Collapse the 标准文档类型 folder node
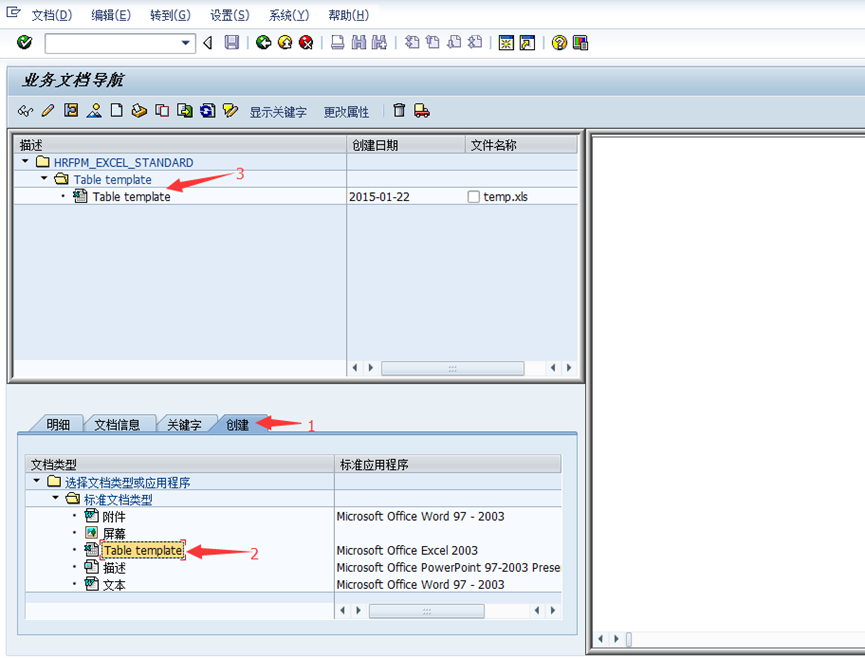This screenshot has width=865, height=658. click(x=55, y=498)
